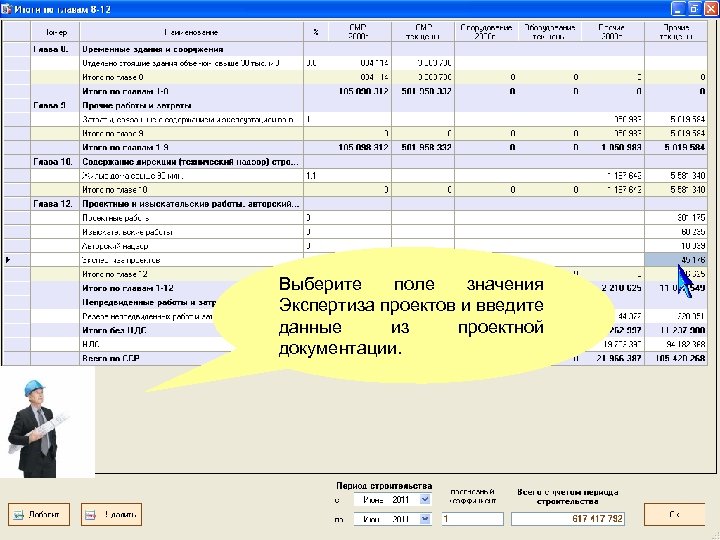The image size is (720, 540).
Task: Click the coefficient input field containing 1
Action: [x=472, y=519]
